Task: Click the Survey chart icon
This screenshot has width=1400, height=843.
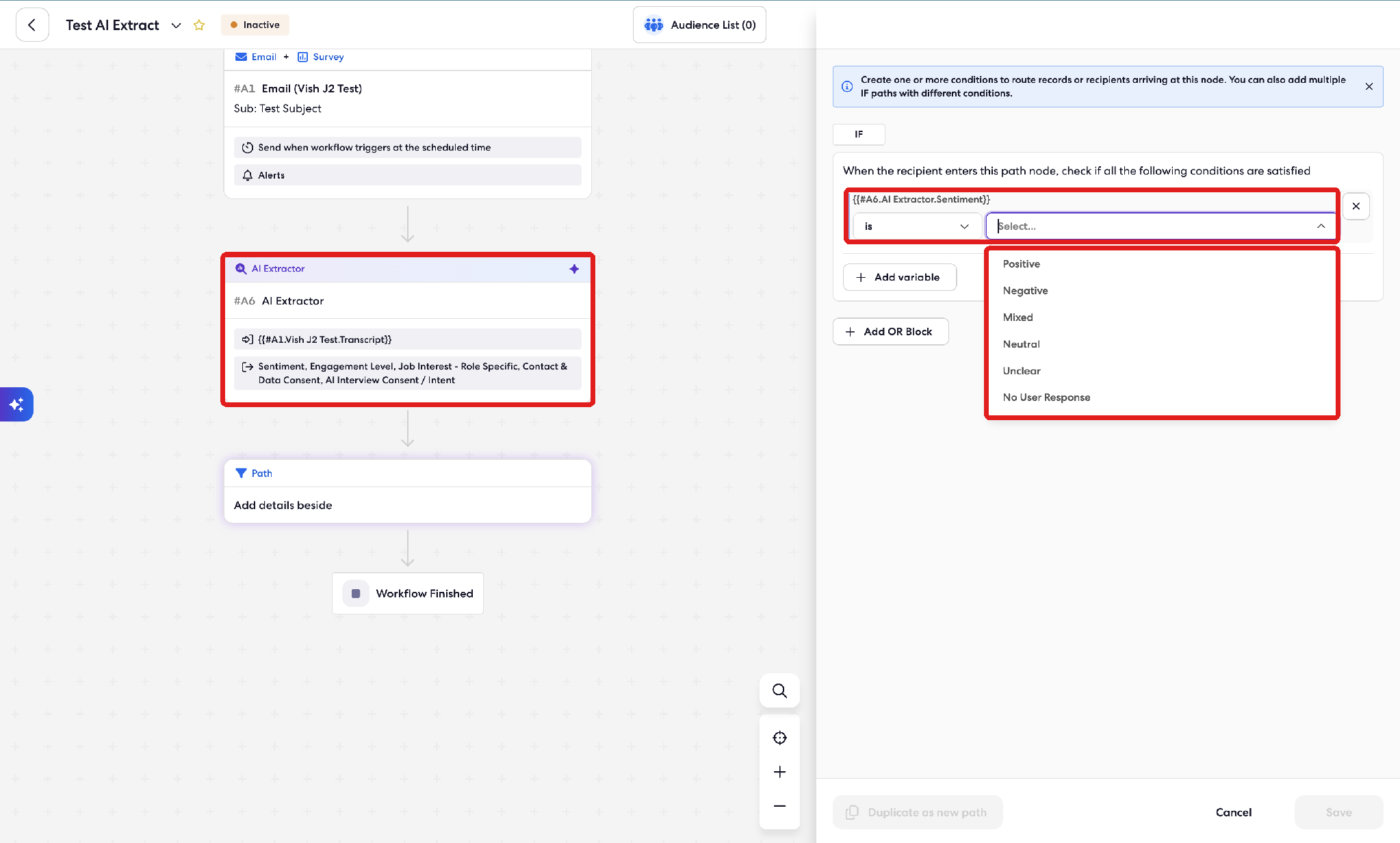Action: 302,57
